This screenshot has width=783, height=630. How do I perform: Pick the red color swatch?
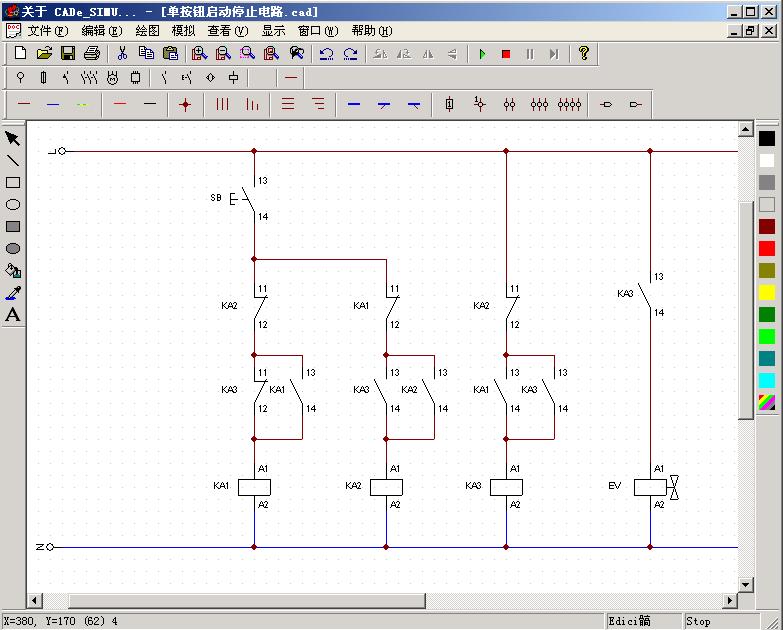(x=767, y=248)
